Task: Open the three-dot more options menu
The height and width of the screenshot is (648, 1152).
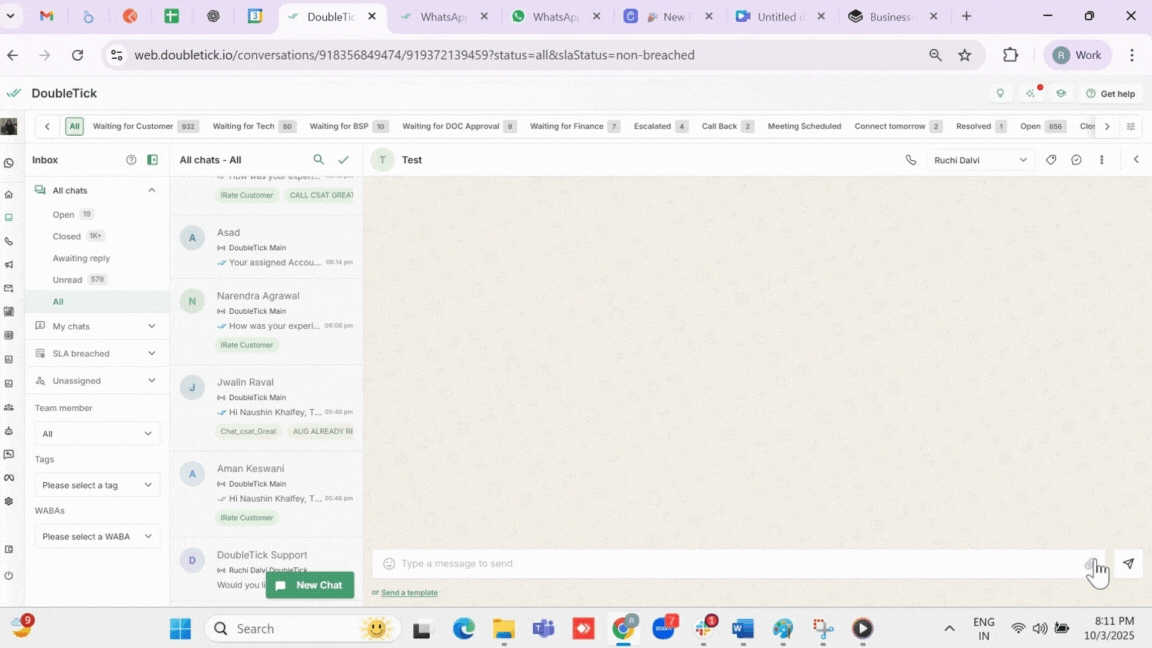Action: point(1102,160)
